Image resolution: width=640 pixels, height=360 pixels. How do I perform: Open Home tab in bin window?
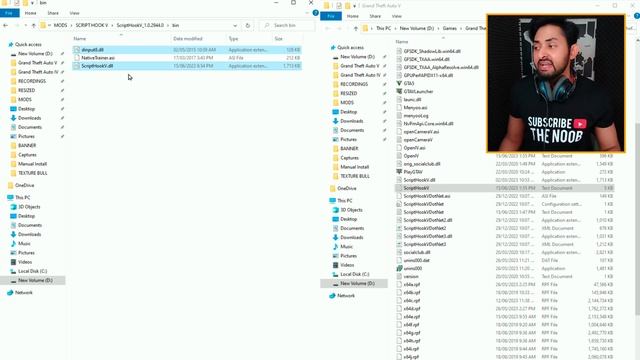coord(30,13)
